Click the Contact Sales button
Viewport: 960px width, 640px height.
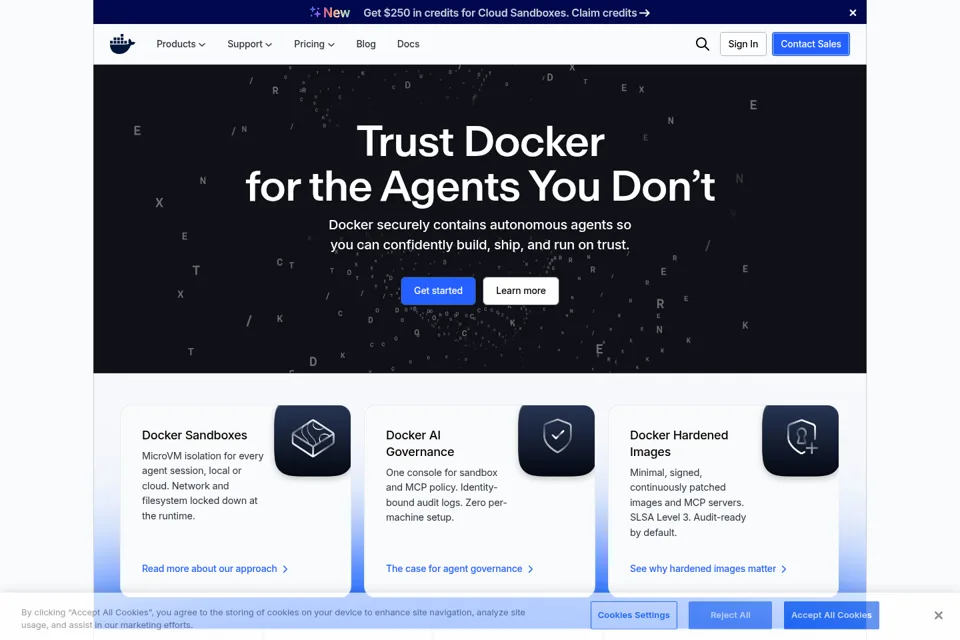coord(811,44)
